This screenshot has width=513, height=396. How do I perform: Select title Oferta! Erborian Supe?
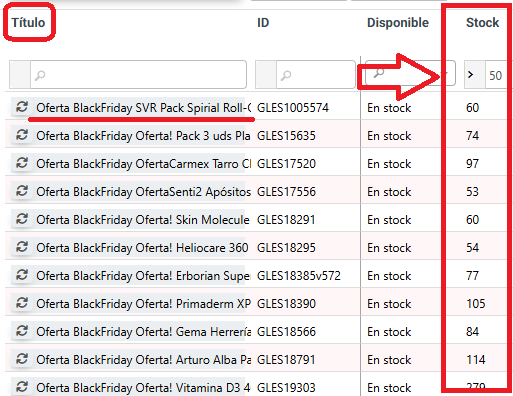(x=143, y=276)
